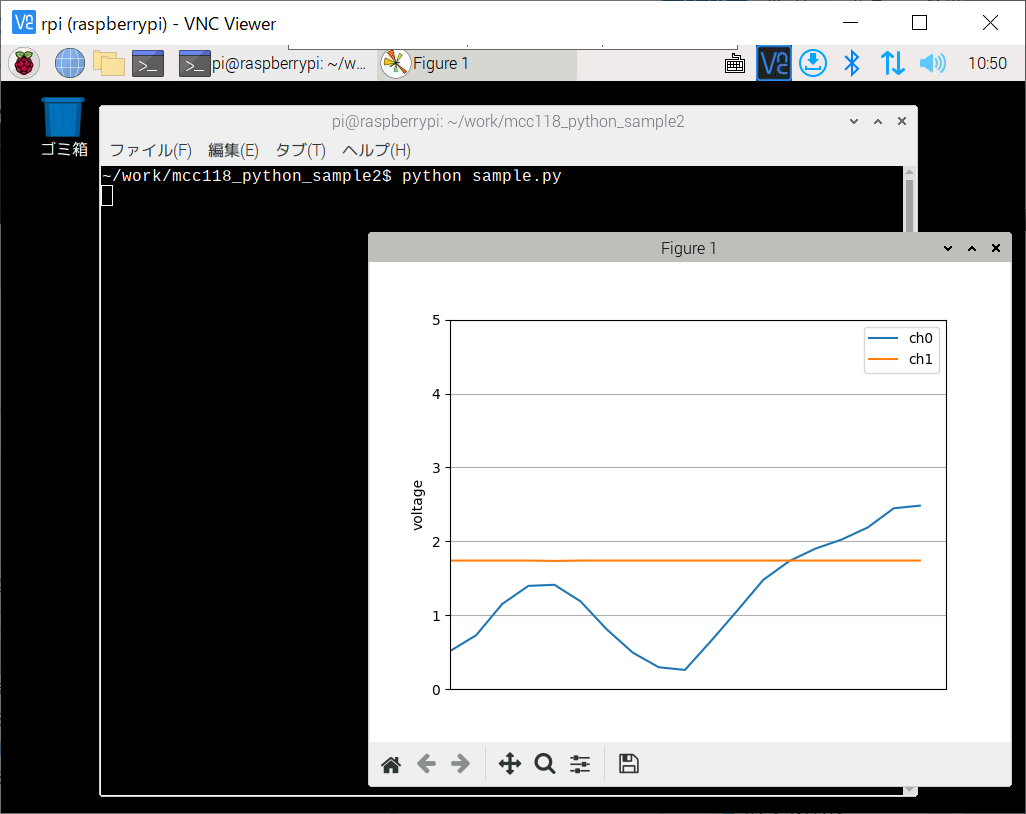Switch to pi@raspberrypi terminal taskbar button

(273, 64)
